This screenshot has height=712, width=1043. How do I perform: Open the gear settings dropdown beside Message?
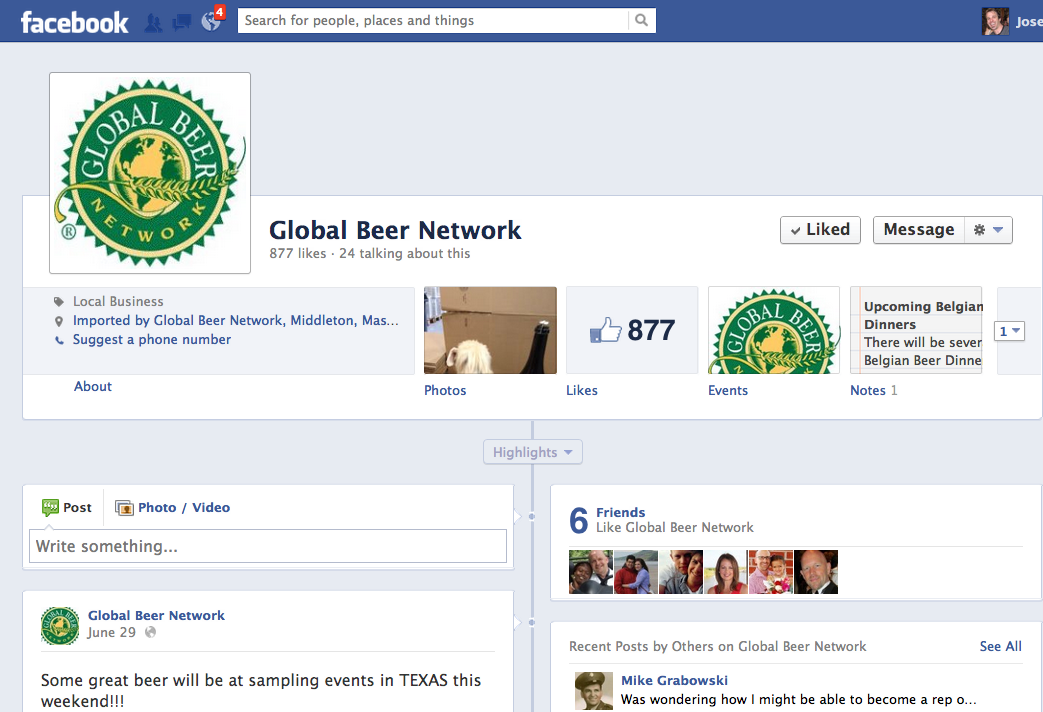click(x=988, y=230)
